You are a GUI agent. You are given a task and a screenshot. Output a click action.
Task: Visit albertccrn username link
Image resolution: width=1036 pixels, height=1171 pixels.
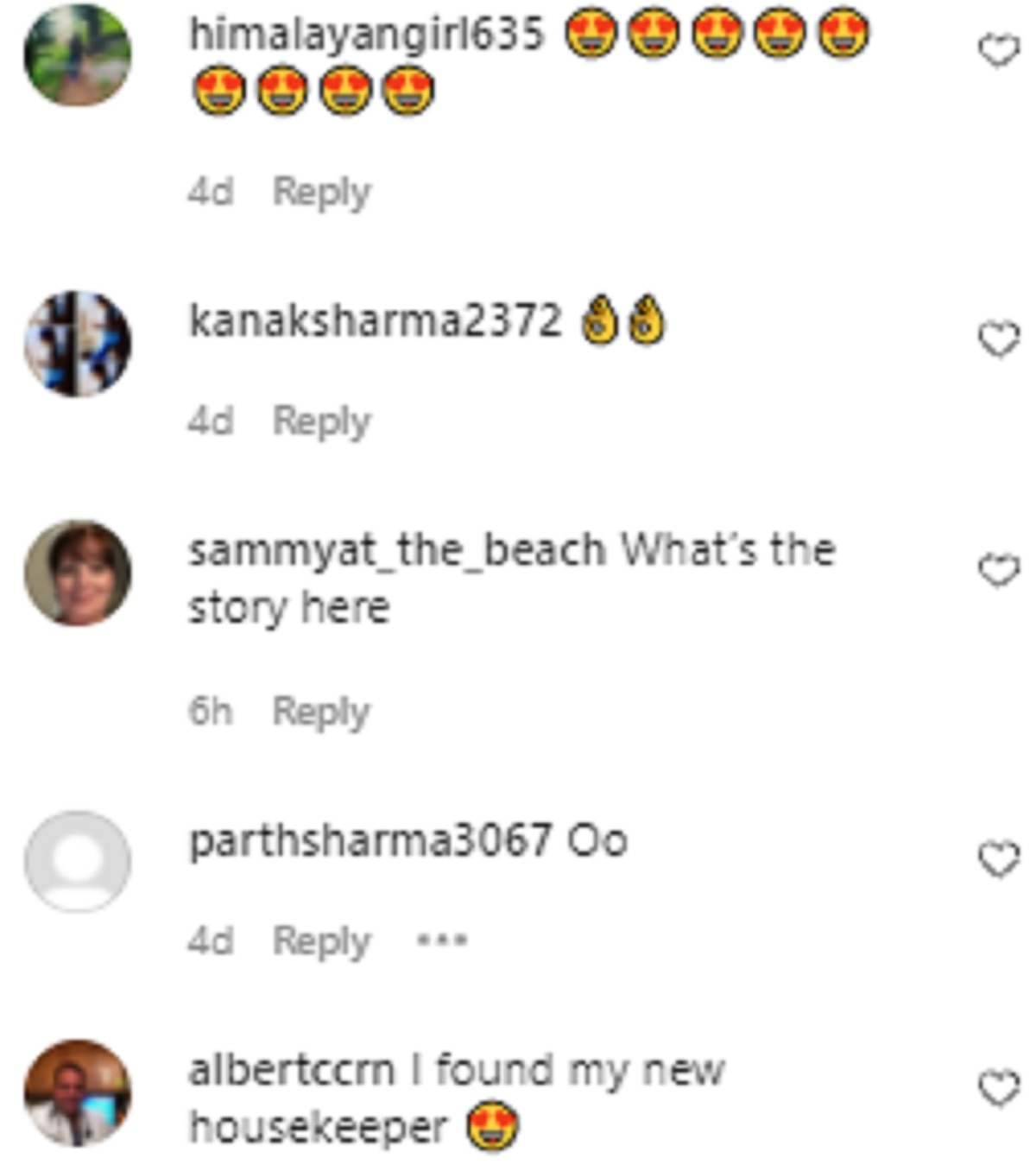[x=291, y=1071]
